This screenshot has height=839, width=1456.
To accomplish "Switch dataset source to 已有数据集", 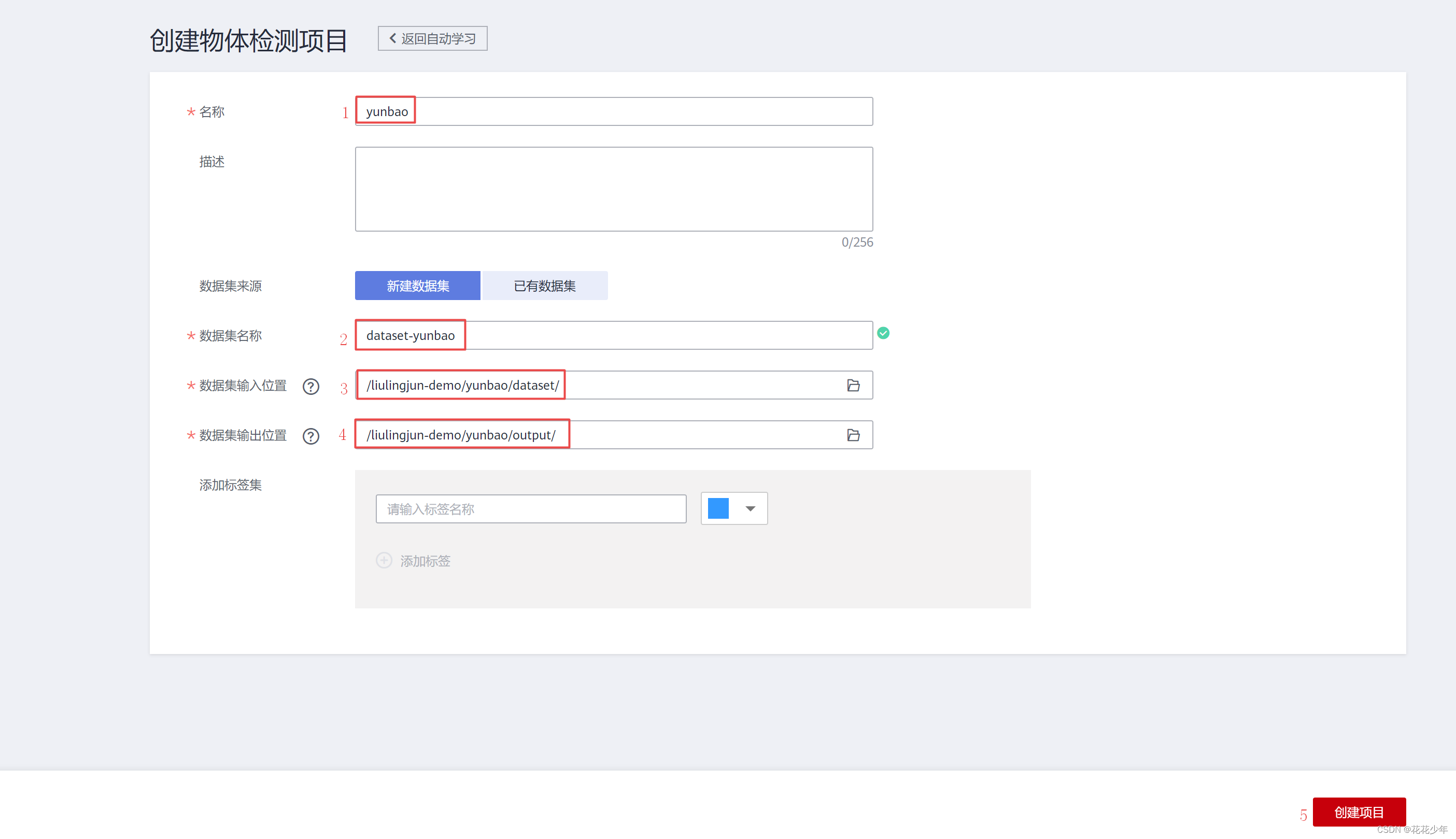I will 544,286.
